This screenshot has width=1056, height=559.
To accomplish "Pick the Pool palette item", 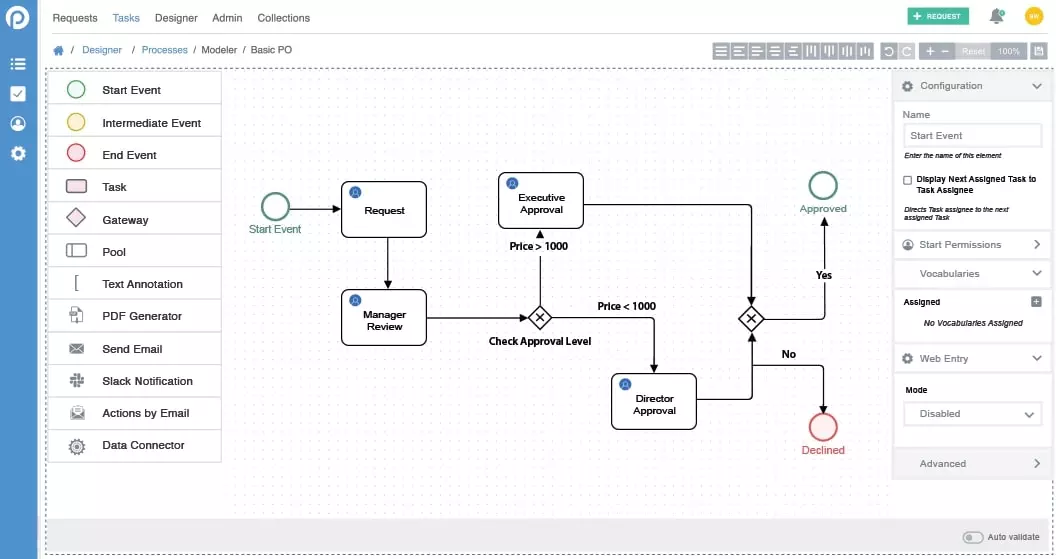I will click(135, 252).
